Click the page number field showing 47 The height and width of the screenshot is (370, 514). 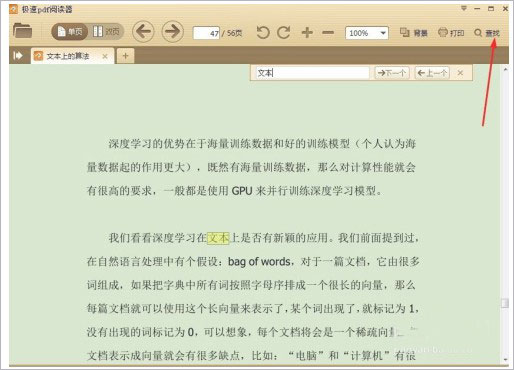tap(206, 33)
